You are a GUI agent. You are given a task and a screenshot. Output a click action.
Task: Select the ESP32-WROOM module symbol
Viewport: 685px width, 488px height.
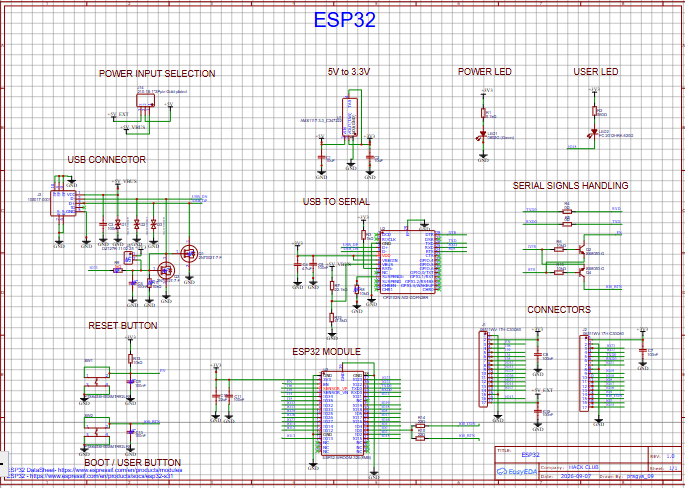[x=342, y=413]
